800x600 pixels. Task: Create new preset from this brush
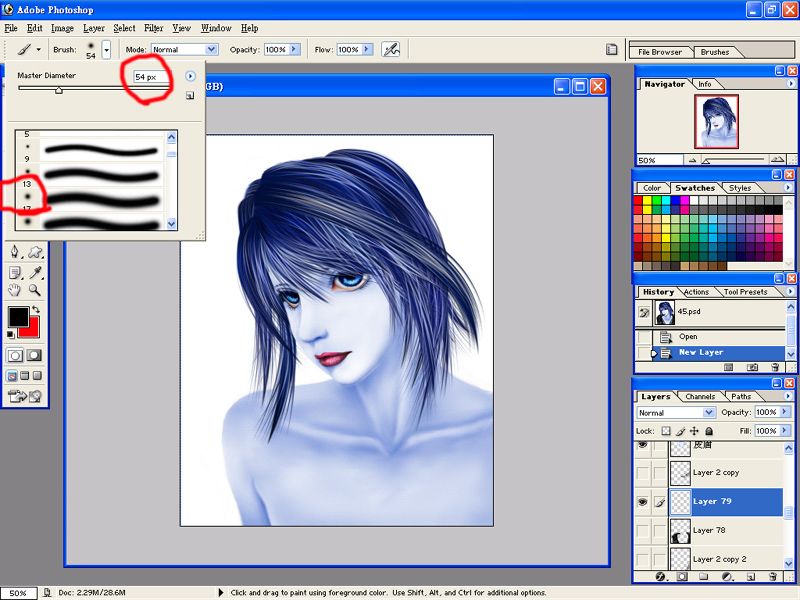click(x=190, y=95)
